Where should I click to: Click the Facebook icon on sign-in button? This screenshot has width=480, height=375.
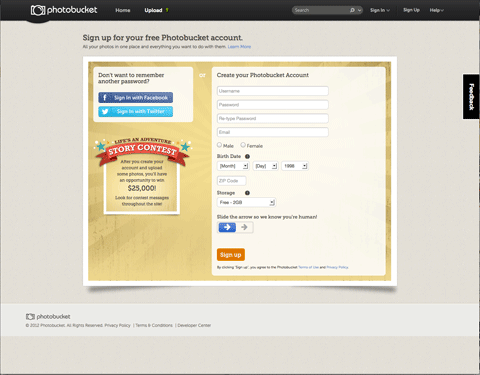click(x=105, y=97)
